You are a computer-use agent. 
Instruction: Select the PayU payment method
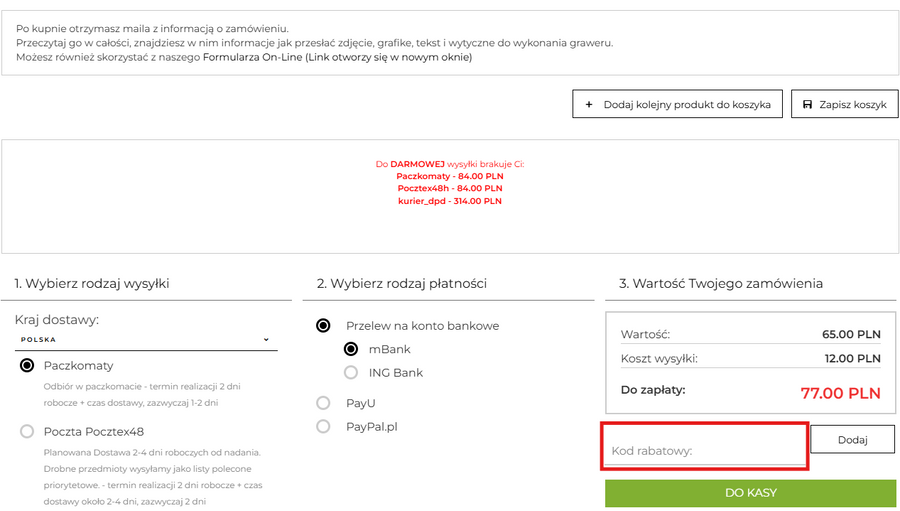pyautogui.click(x=323, y=403)
